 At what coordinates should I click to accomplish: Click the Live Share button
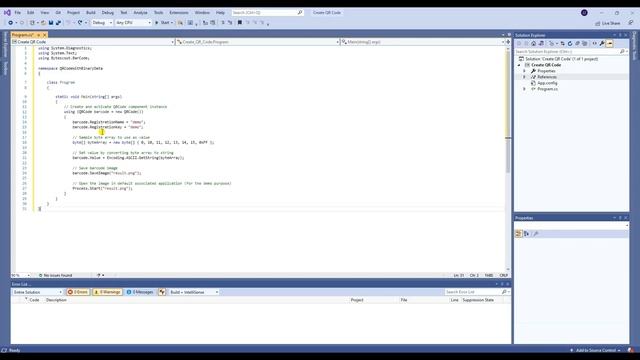click(x=607, y=23)
